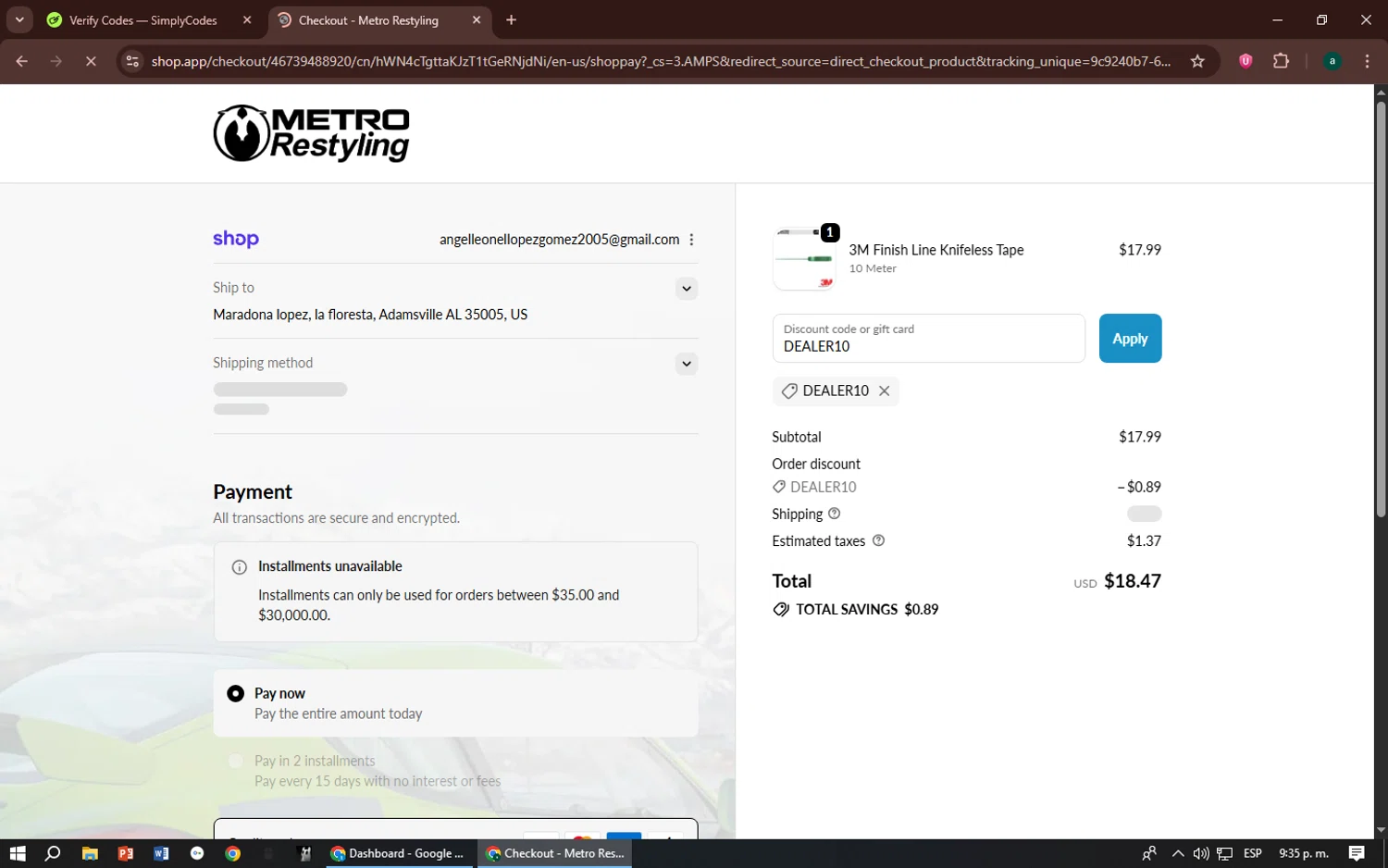
Task: Open Chrome's three-dot menu
Action: click(1367, 61)
